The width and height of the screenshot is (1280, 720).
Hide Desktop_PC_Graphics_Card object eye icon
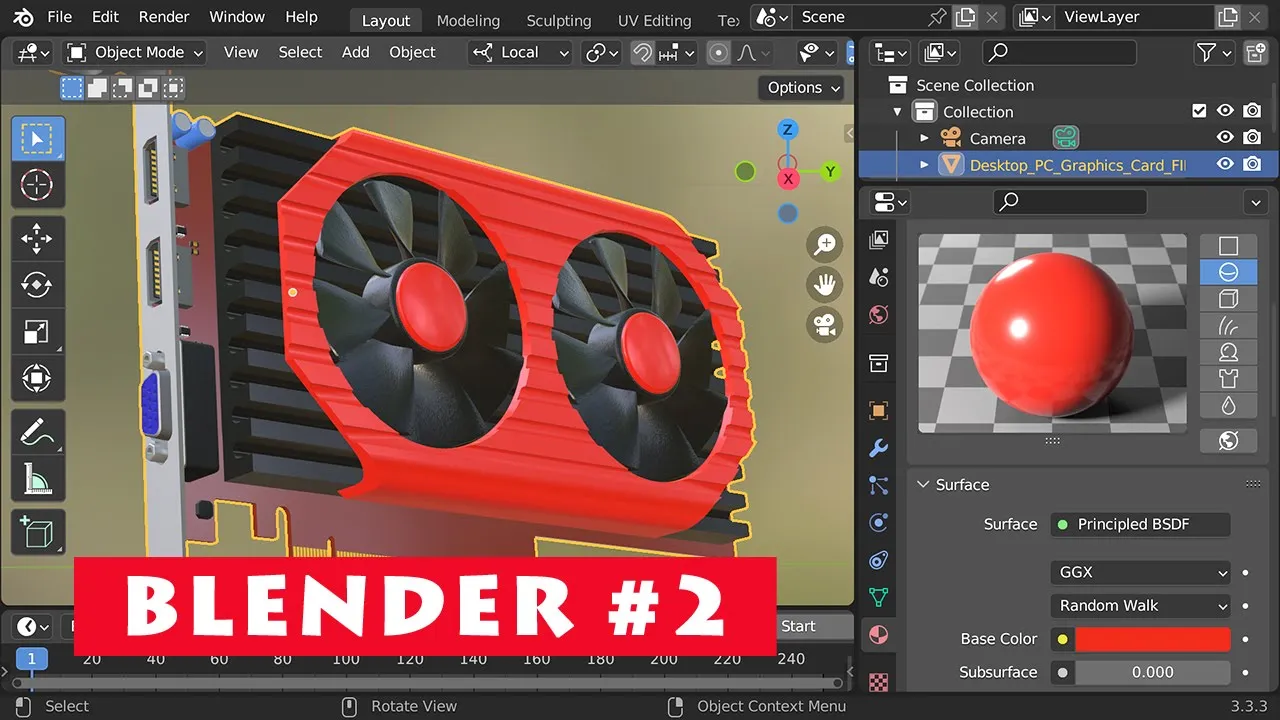pos(1225,165)
